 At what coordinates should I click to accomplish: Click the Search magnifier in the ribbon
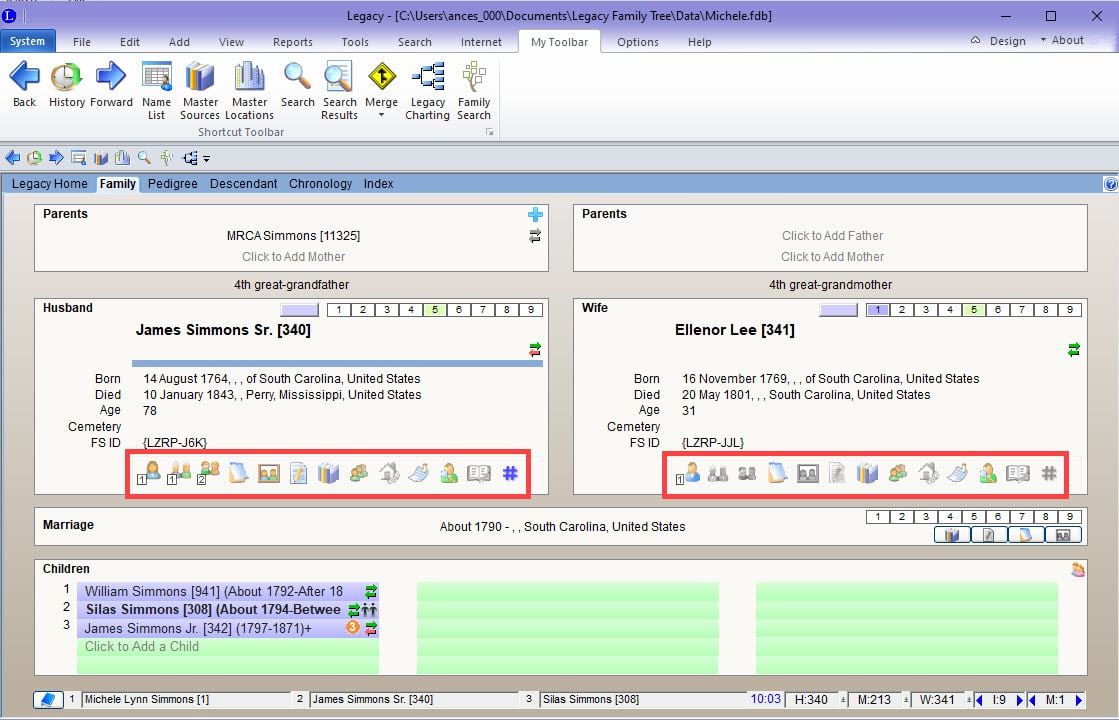point(298,84)
